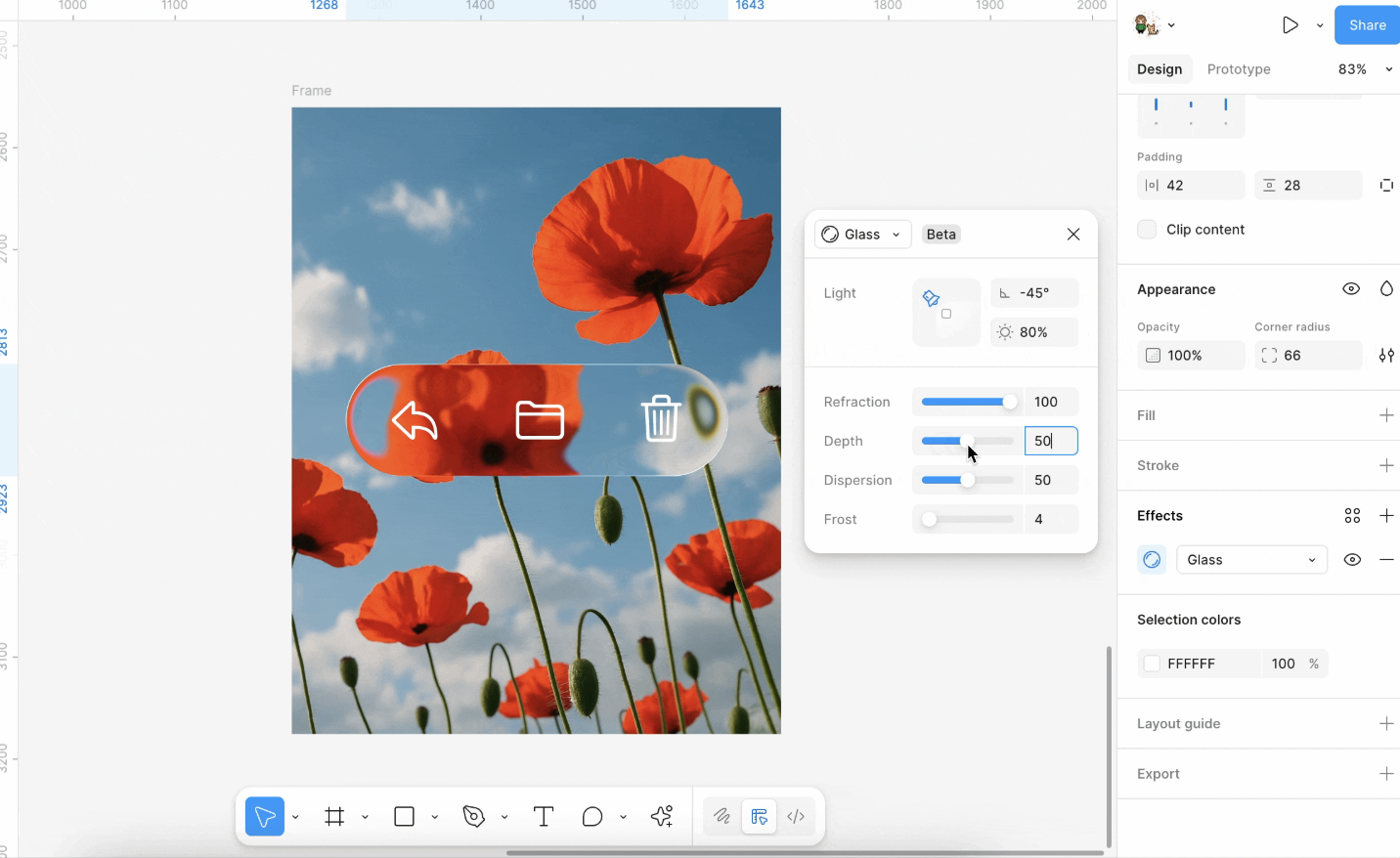Select the Text tool
Screen dimensions: 1400x858
click(x=544, y=817)
